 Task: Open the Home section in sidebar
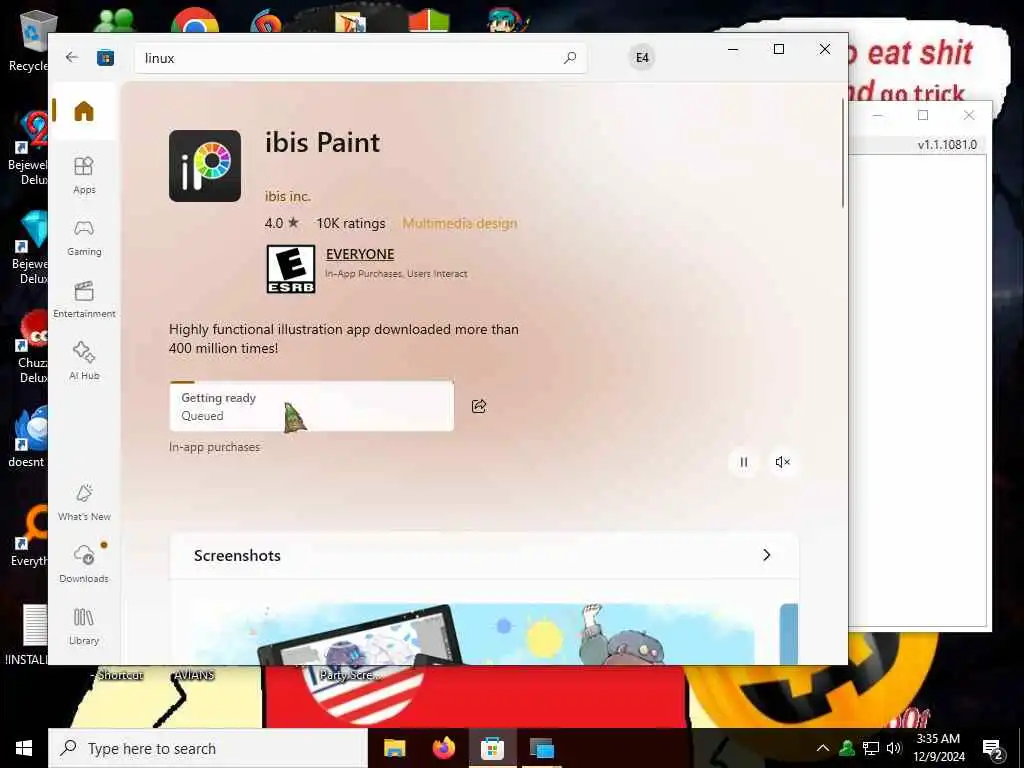tap(84, 111)
